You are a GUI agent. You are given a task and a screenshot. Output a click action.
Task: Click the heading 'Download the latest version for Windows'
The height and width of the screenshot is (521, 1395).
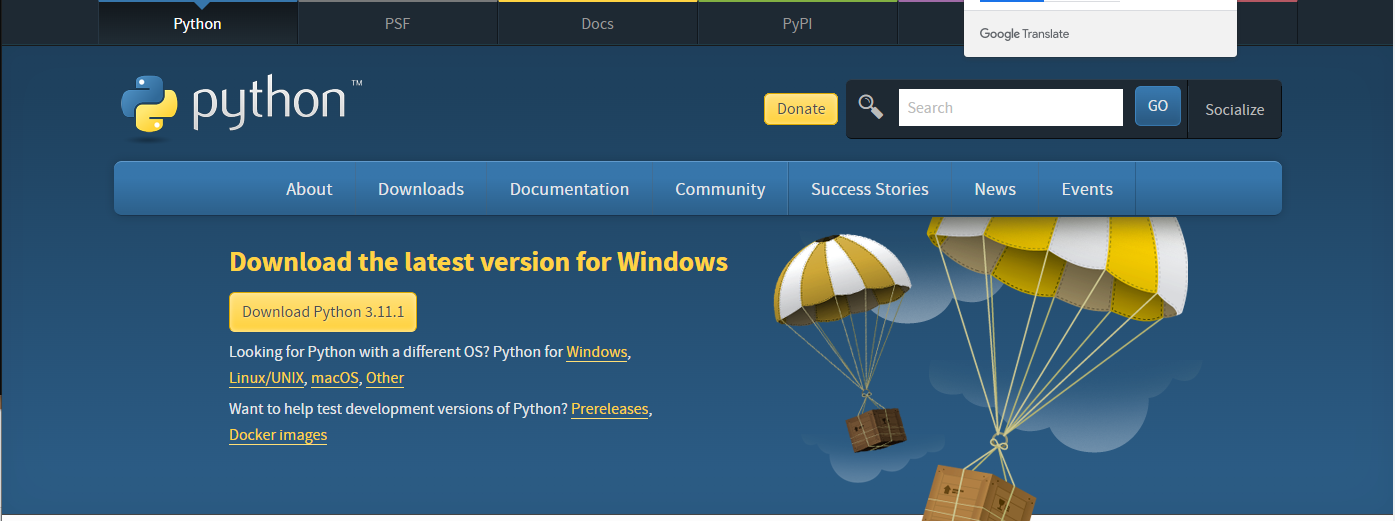(x=478, y=262)
